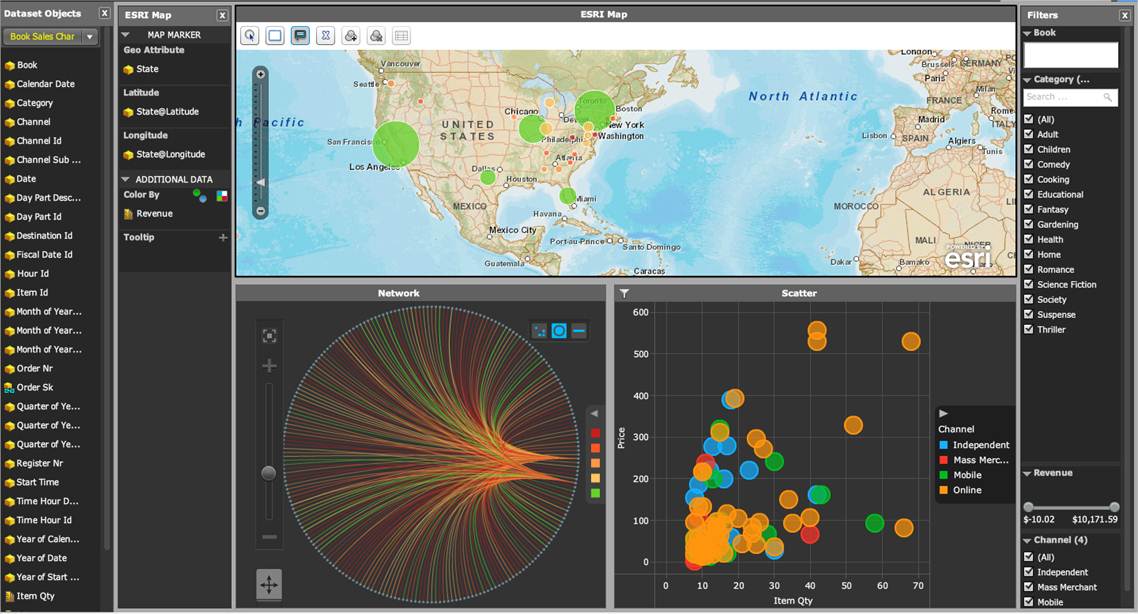The image size is (1138, 614).
Task: Click the add layer globe icon
Action: pos(351,36)
